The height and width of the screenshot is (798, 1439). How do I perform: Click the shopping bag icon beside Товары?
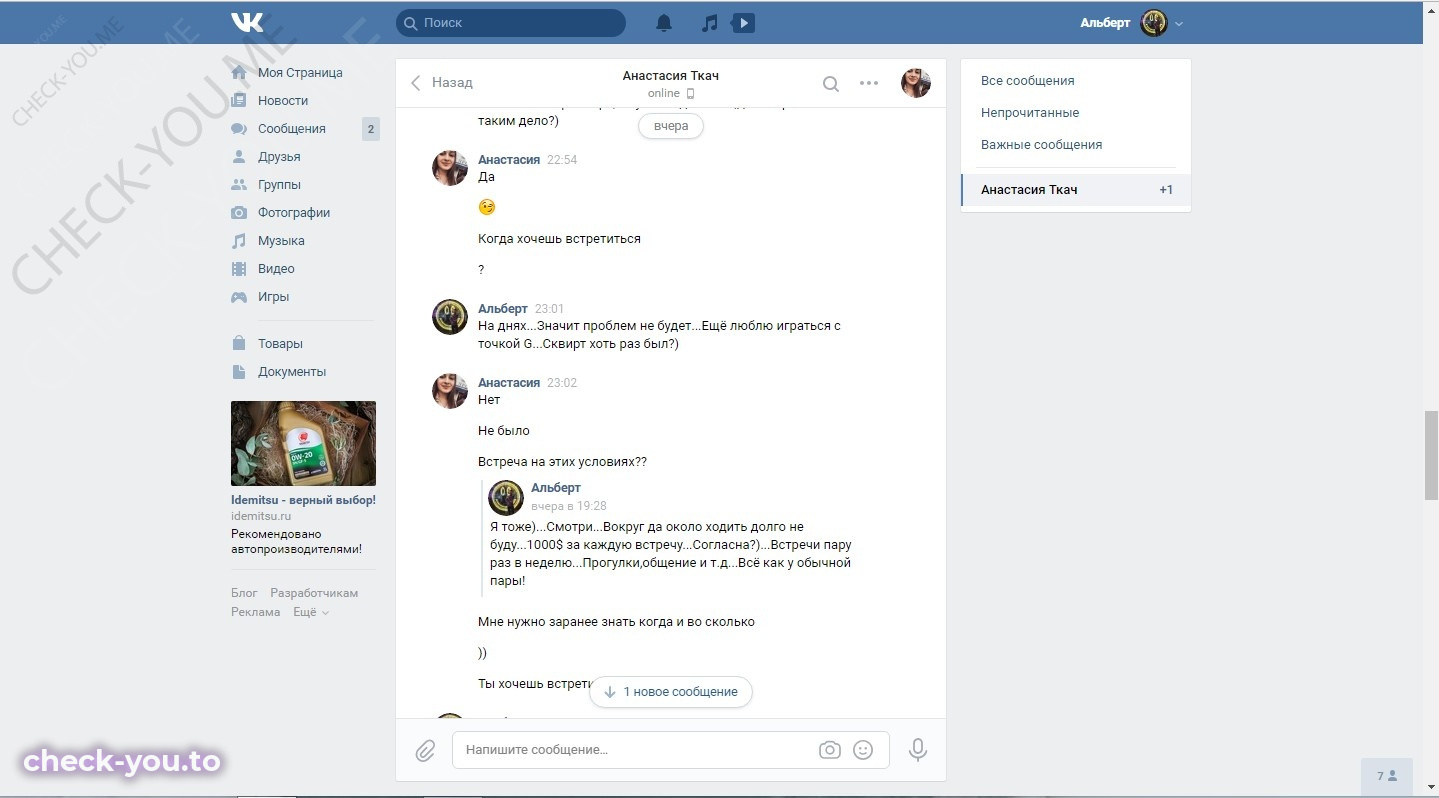[x=239, y=344]
